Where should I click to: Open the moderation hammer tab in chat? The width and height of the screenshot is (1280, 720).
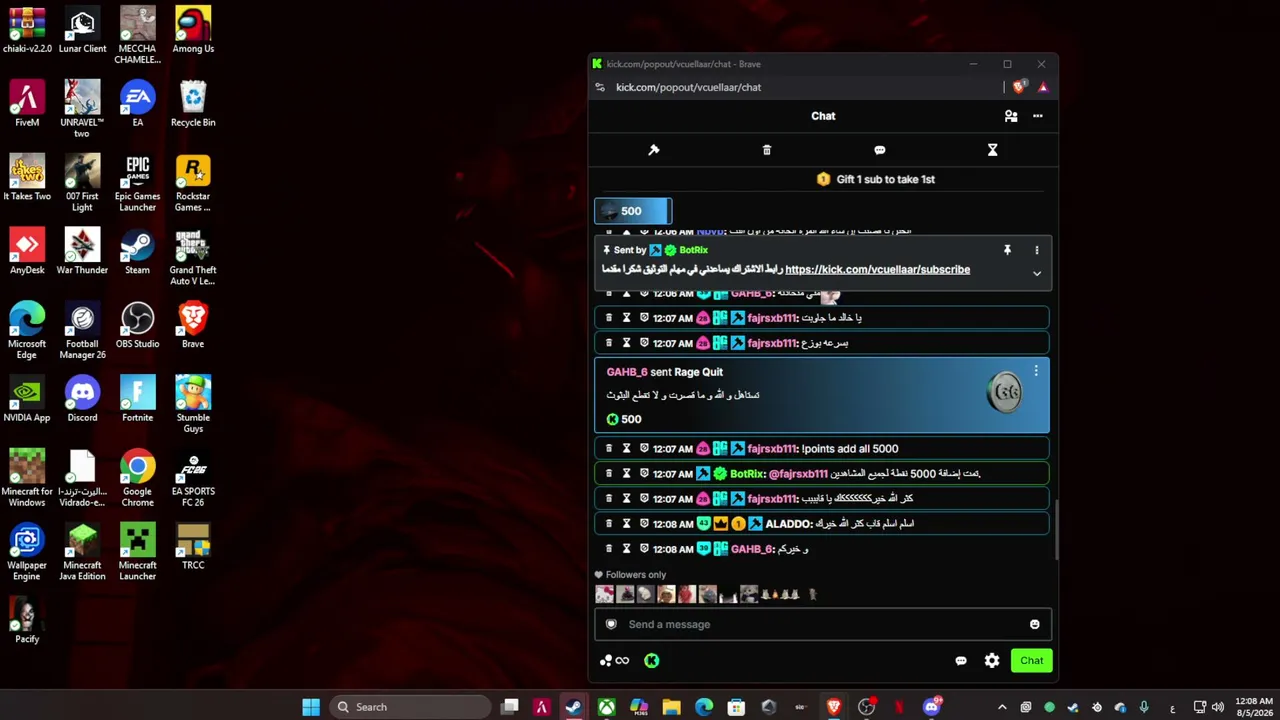click(654, 150)
